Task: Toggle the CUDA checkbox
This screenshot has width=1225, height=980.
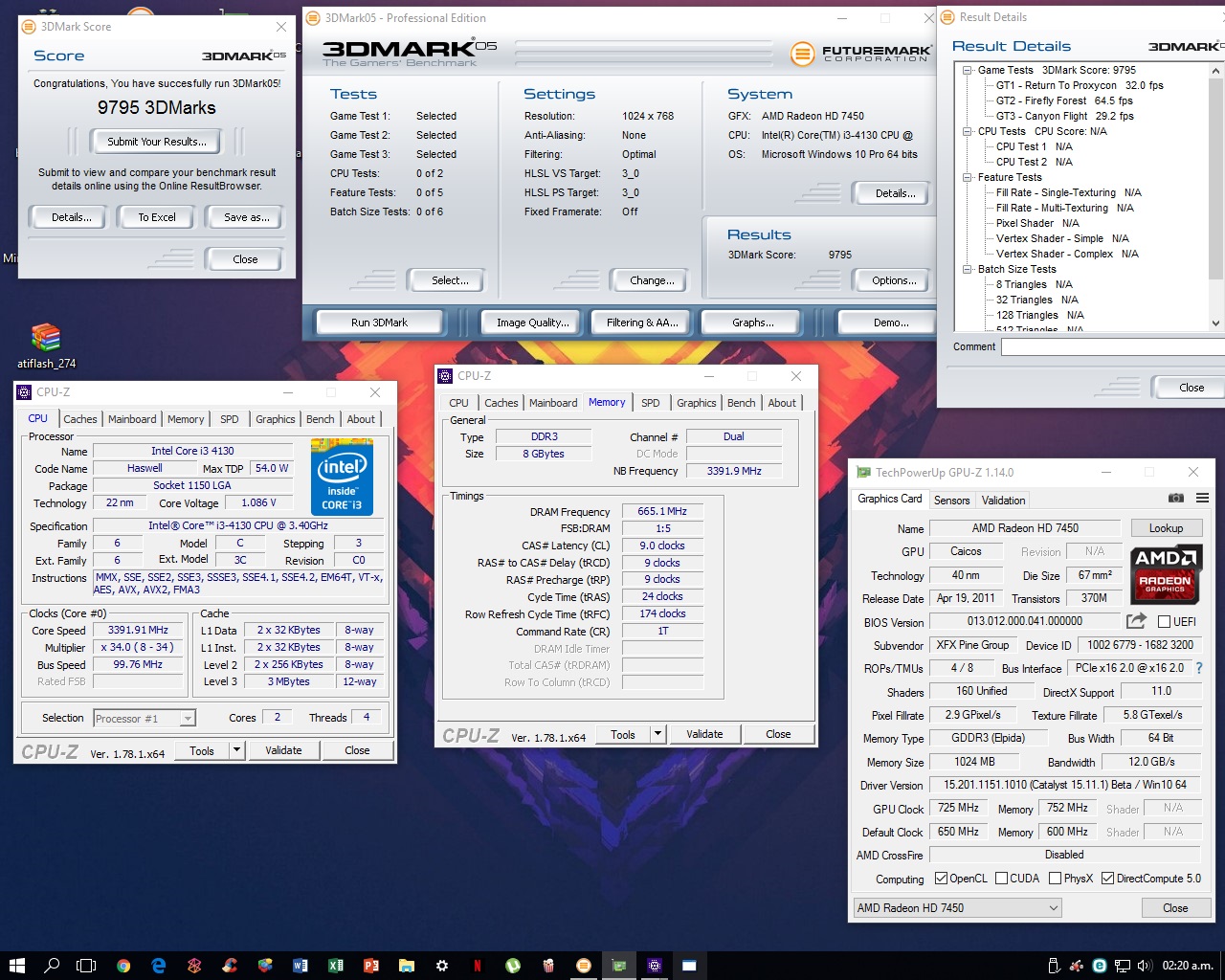Action: tap(1001, 878)
